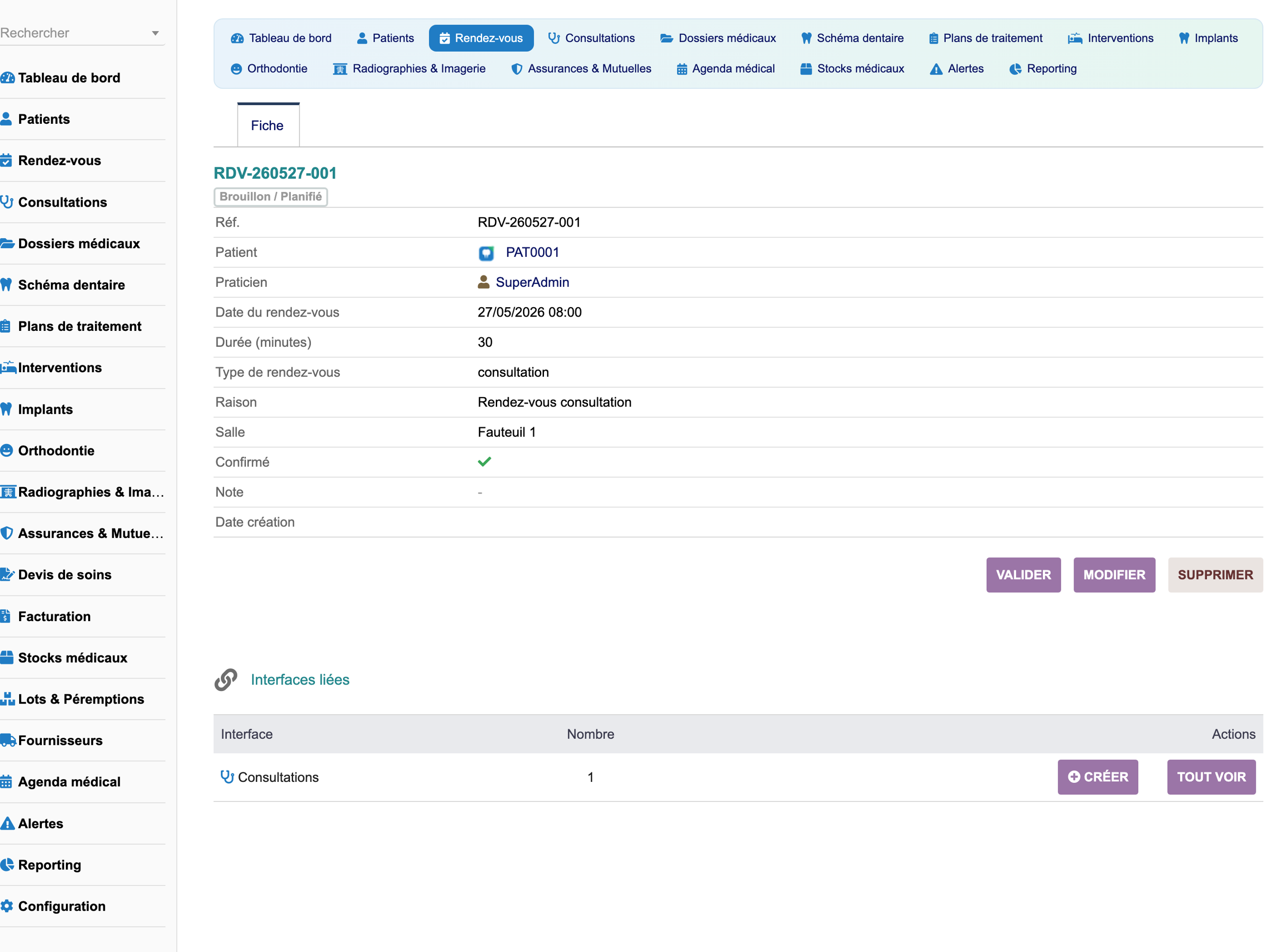Screen dimensions: 1283x952
Task: Open Agenda médical in top navigation
Action: [x=726, y=69]
